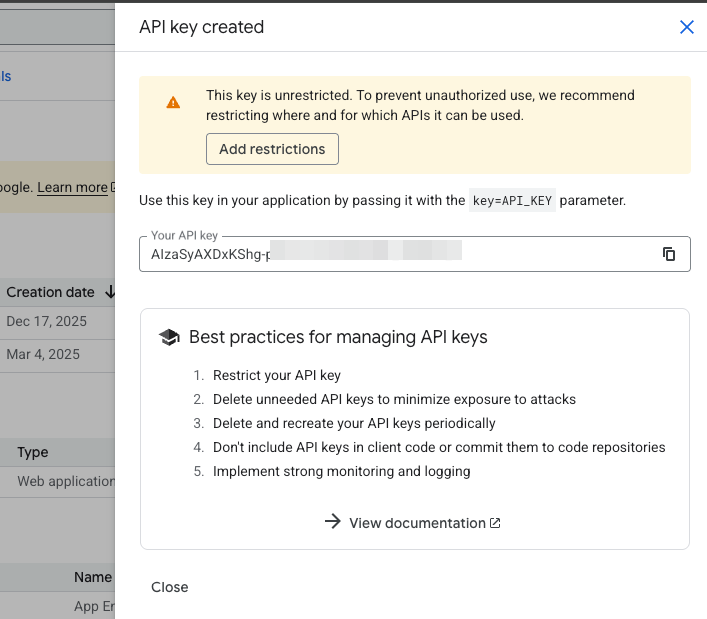Click the Best practices for managing API keys heading
Image resolution: width=707 pixels, height=619 pixels.
(x=338, y=337)
